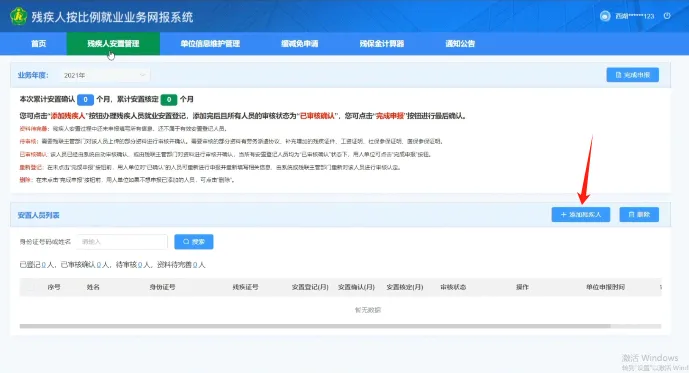Click the 安置登记(月) column header
Viewport: 689px width, 373px height.
310,287
